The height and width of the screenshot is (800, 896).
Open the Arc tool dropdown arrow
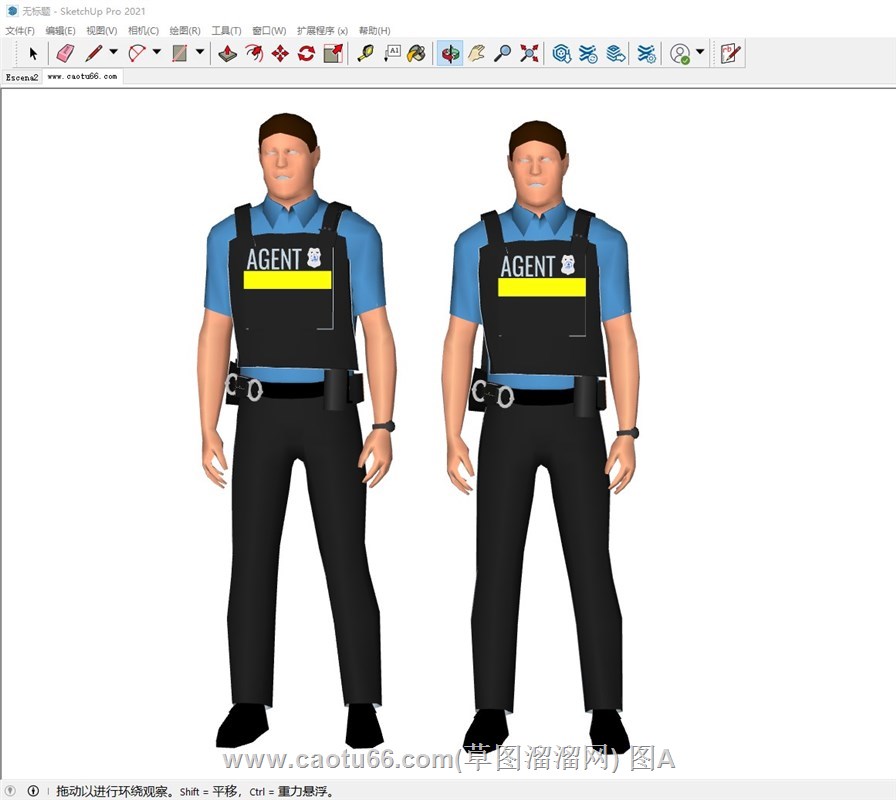tap(156, 53)
